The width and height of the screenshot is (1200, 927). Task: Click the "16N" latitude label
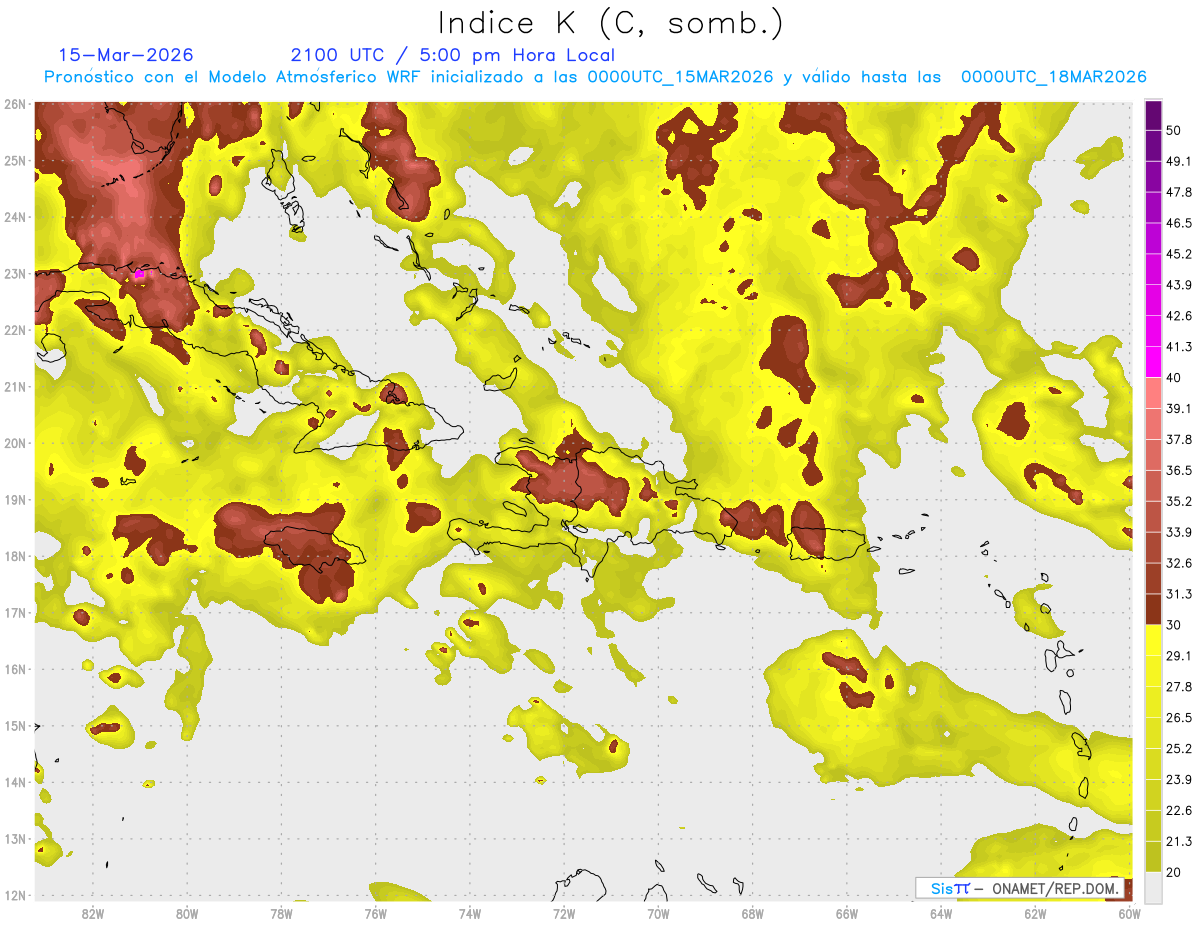(15, 669)
